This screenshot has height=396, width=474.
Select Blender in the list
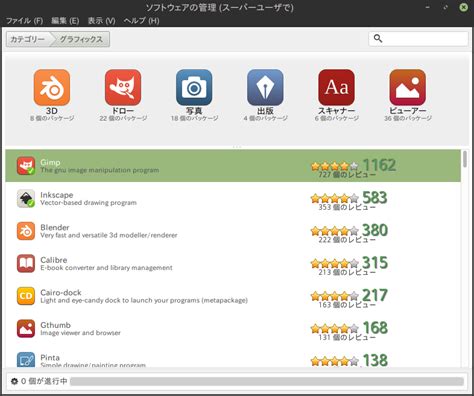[233, 231]
